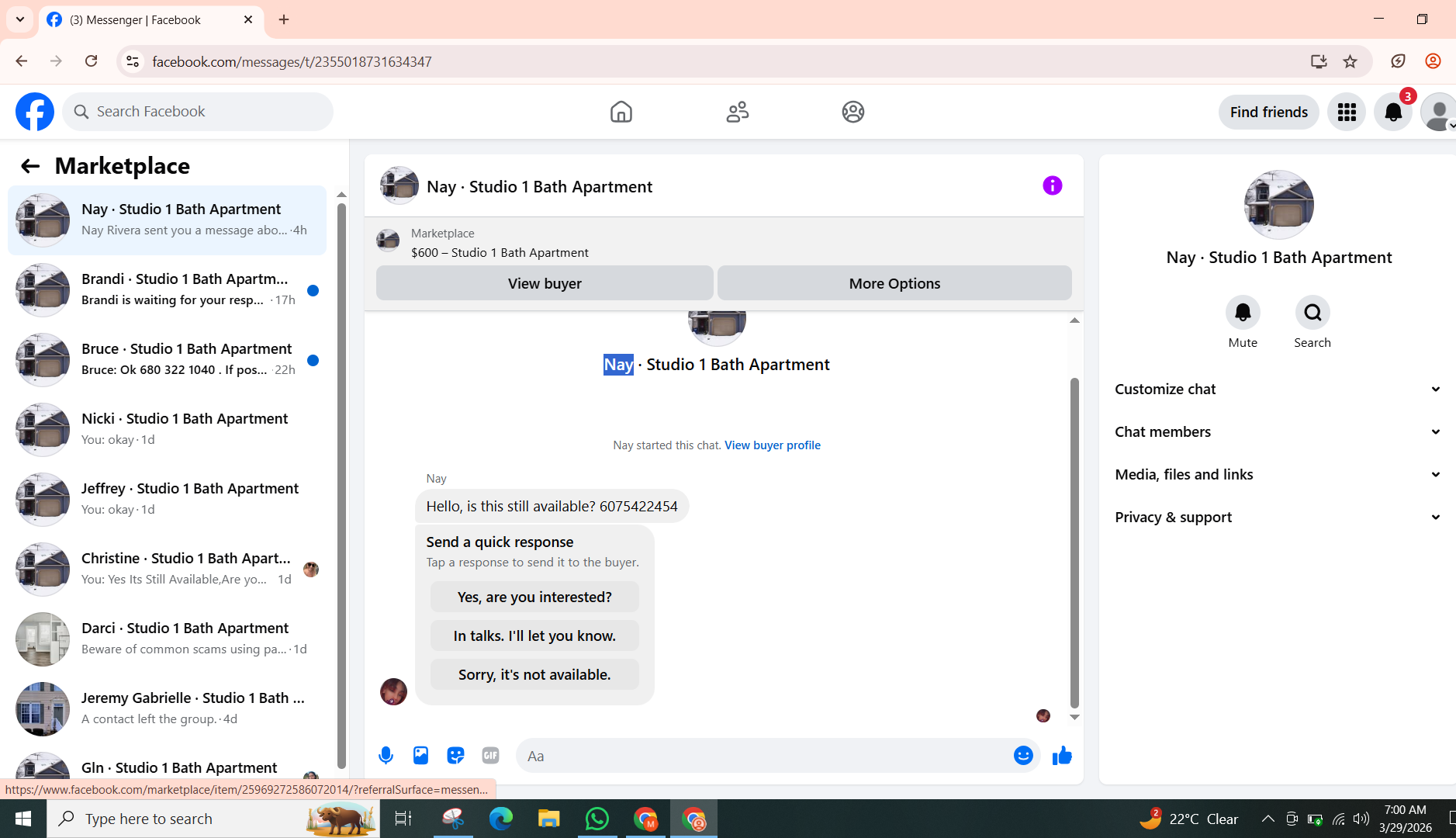This screenshot has width=1456, height=838.
Task: Open the Friends icon in top navigation
Action: 738,112
